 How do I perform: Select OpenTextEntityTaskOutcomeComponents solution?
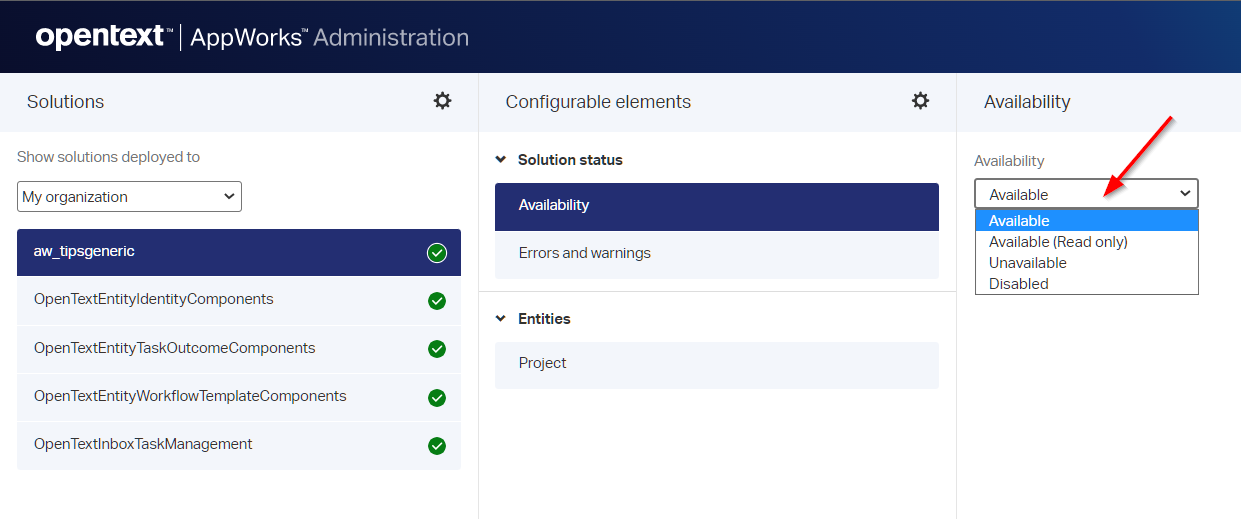click(239, 348)
